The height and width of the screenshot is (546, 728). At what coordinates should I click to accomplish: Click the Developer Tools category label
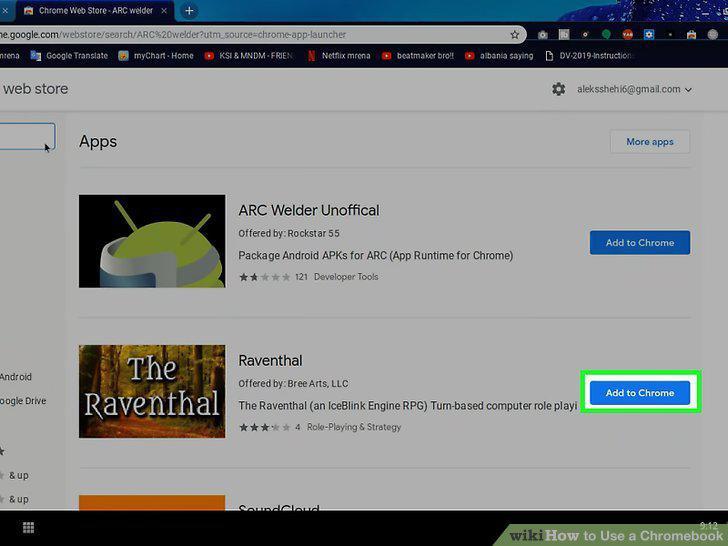tap(346, 277)
